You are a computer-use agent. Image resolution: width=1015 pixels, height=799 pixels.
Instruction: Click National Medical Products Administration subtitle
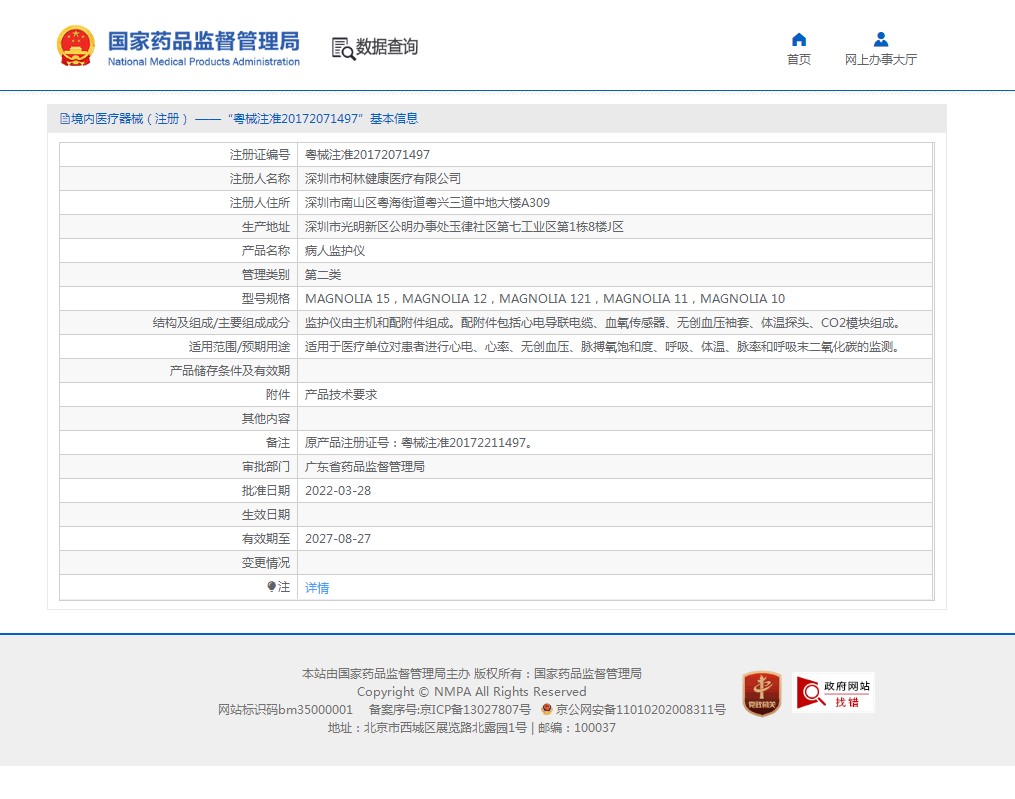point(204,62)
